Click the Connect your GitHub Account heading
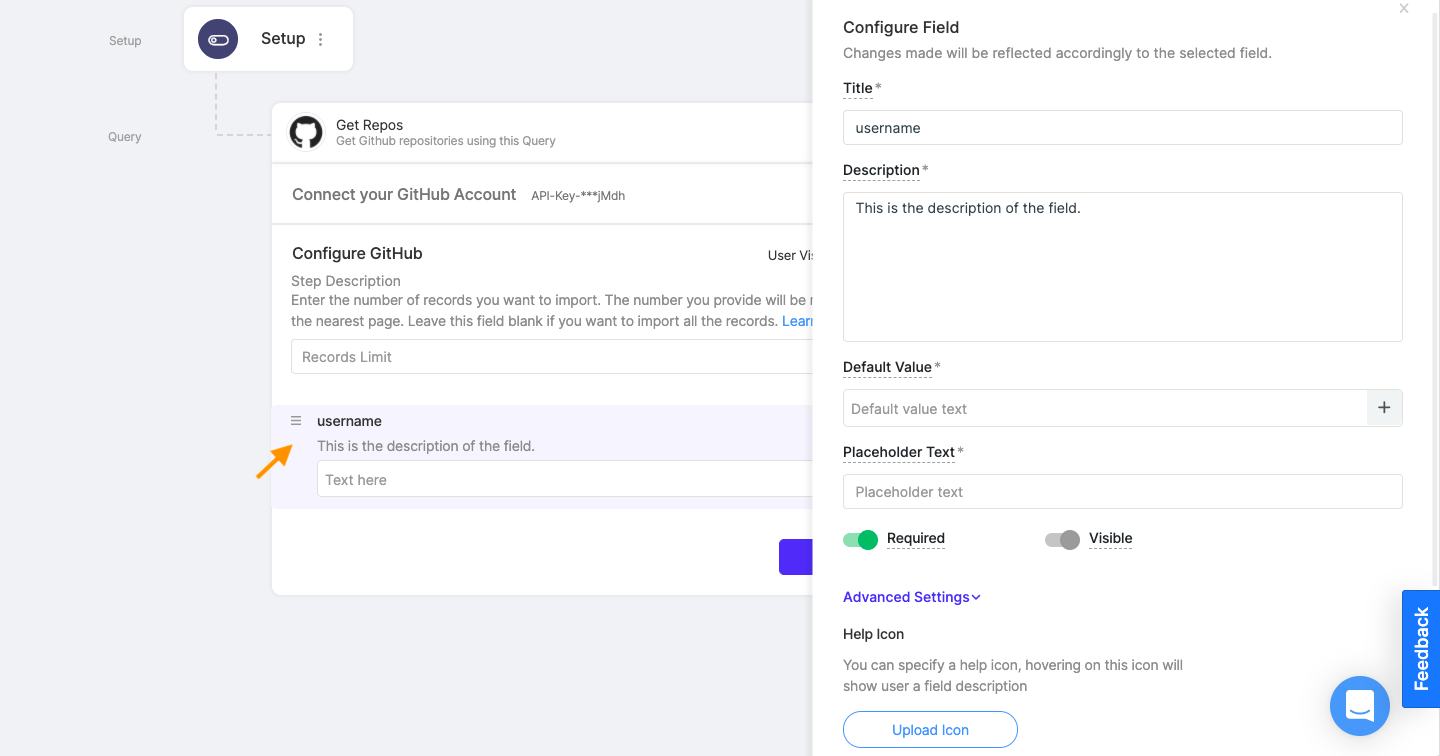Image resolution: width=1440 pixels, height=756 pixels. coord(404,194)
